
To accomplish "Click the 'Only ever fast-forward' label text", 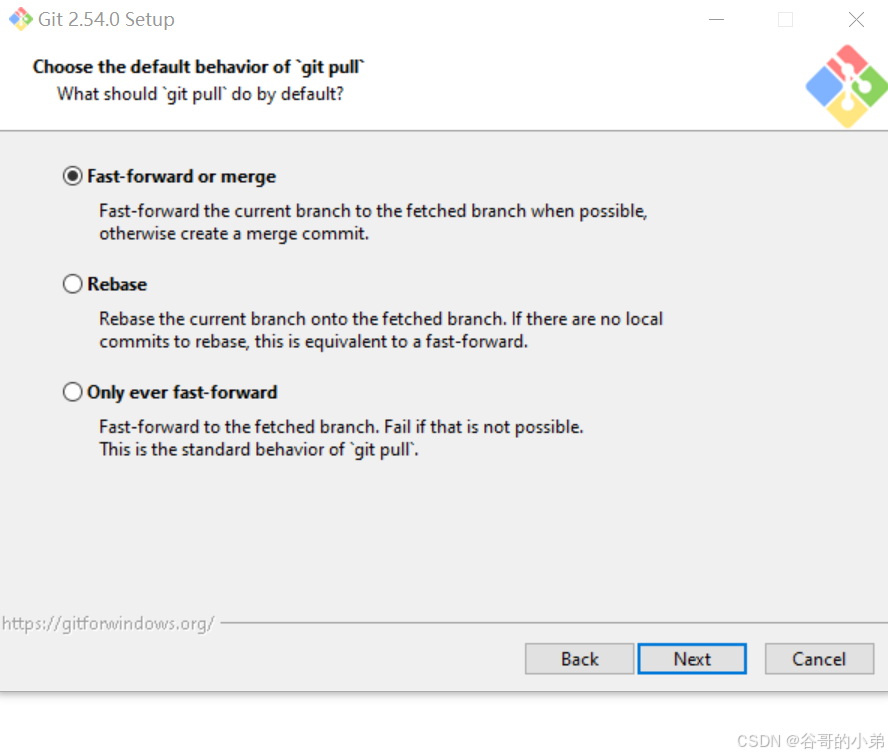I will pyautogui.click(x=182, y=392).
